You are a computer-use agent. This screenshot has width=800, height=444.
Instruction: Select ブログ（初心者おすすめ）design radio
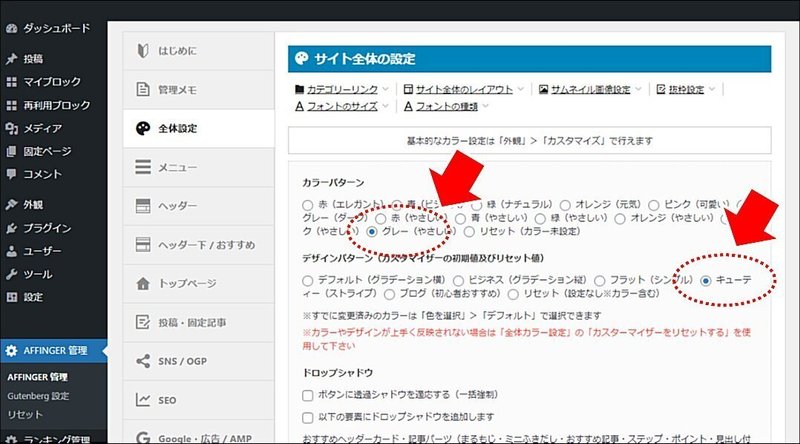pyautogui.click(x=389, y=294)
